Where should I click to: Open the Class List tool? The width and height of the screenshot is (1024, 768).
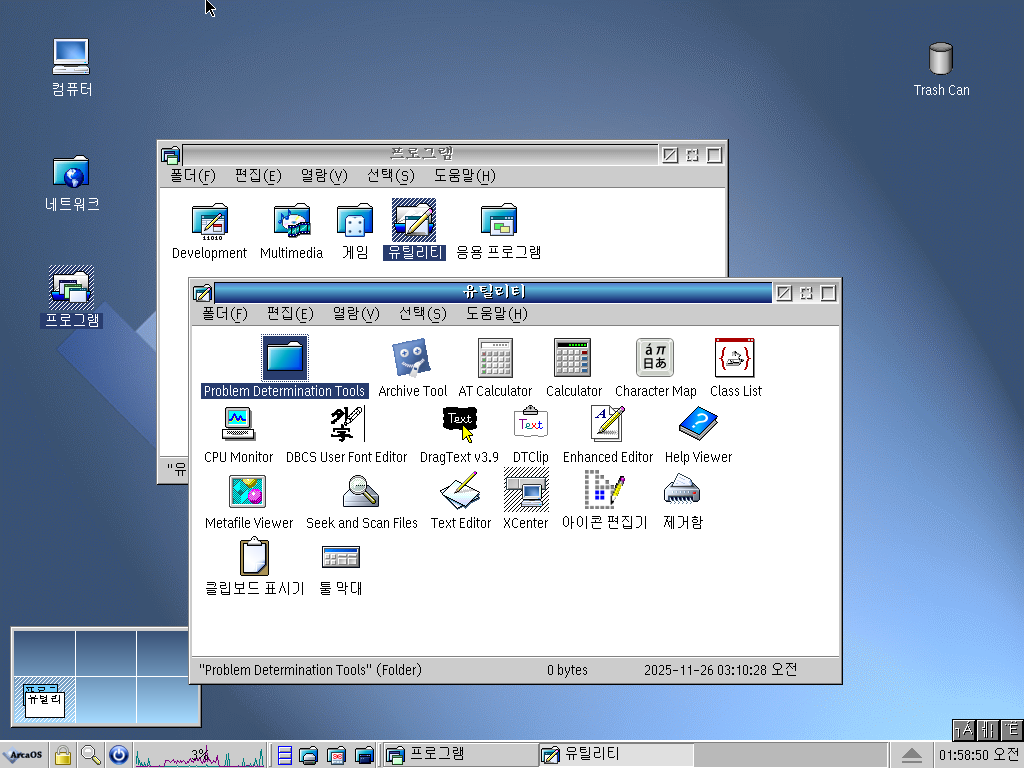click(735, 358)
